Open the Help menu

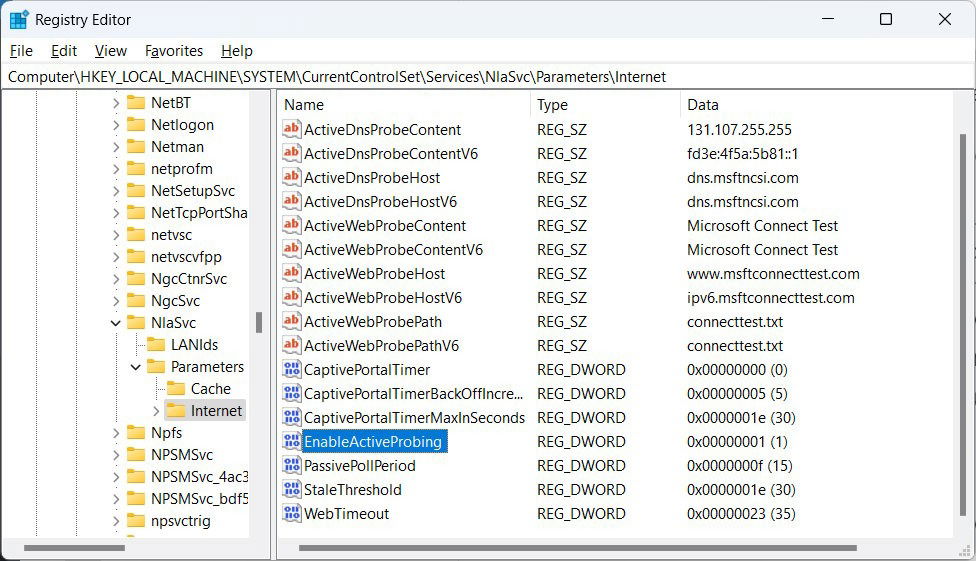(237, 50)
